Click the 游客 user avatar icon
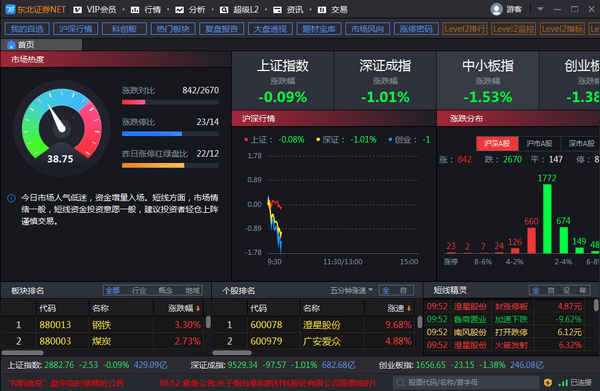 coord(496,9)
